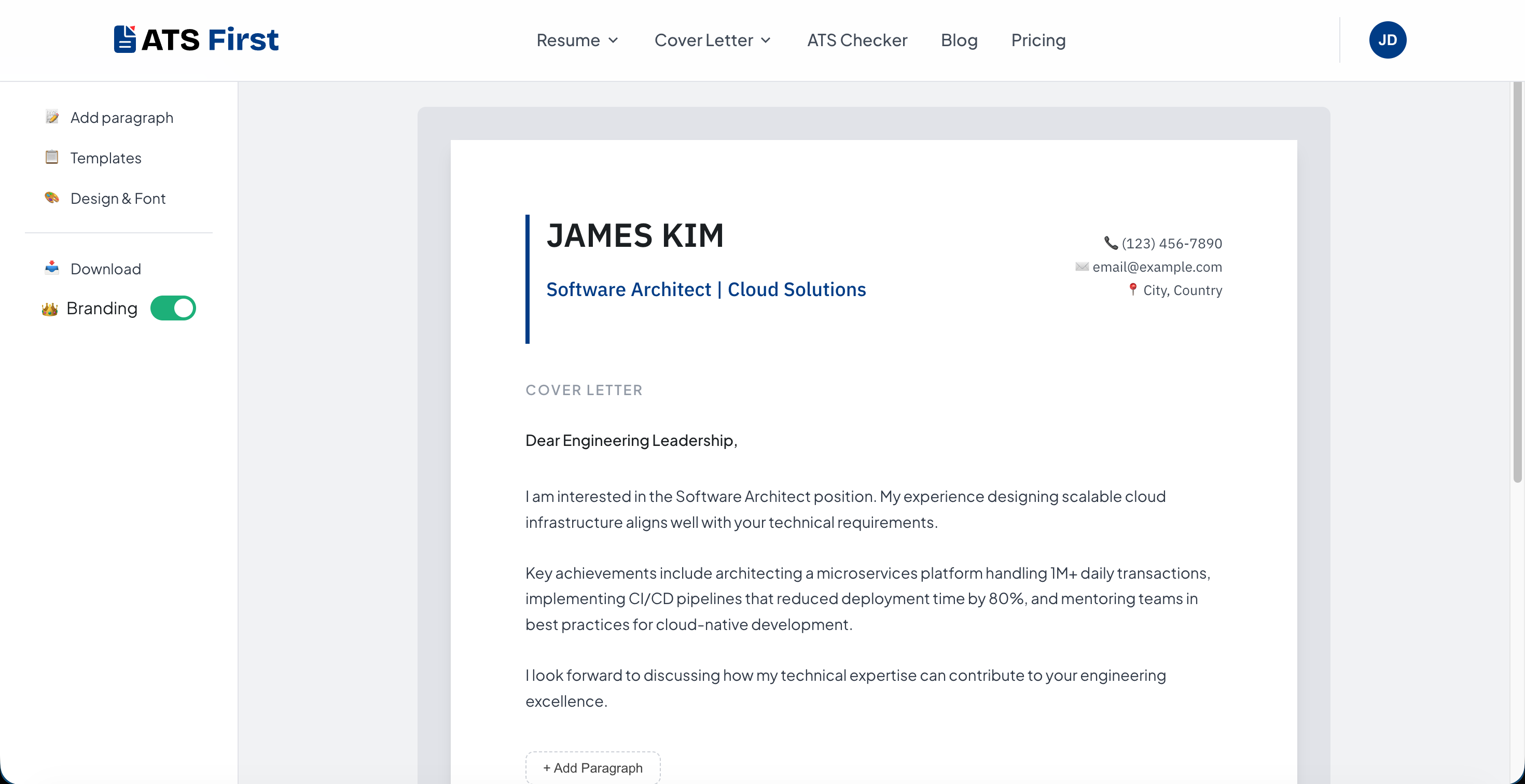The width and height of the screenshot is (1525, 784).
Task: Expand the Resume dropdown menu
Action: 577,40
